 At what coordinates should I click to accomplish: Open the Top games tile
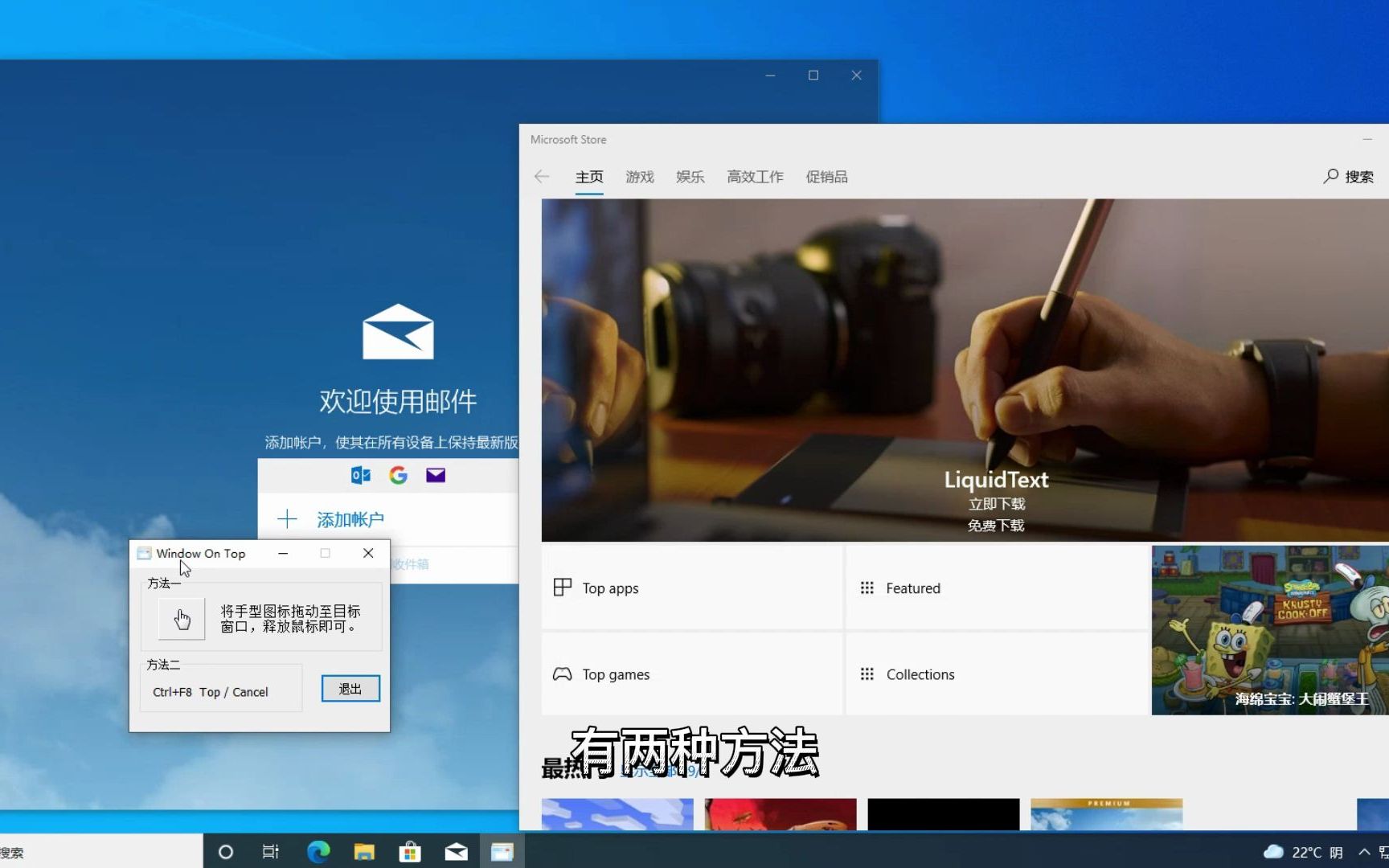pyautogui.click(x=692, y=674)
